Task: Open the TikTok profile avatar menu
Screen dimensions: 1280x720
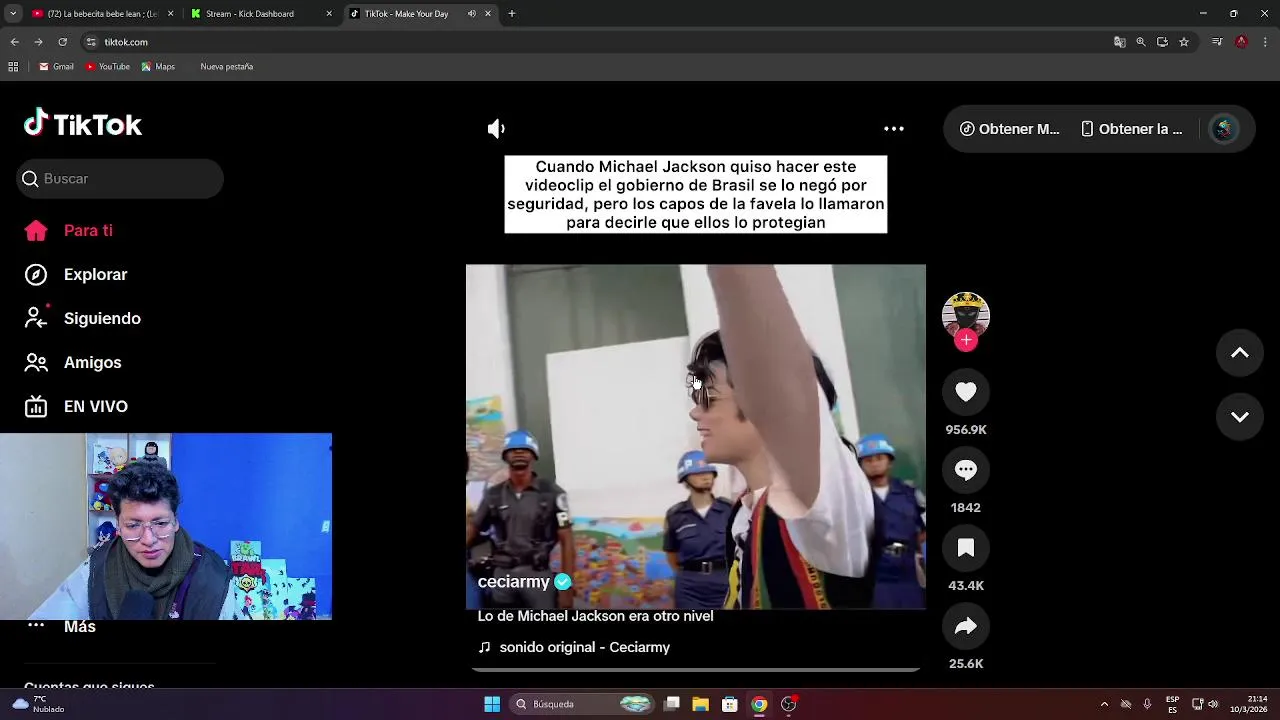Action: 1224,129
